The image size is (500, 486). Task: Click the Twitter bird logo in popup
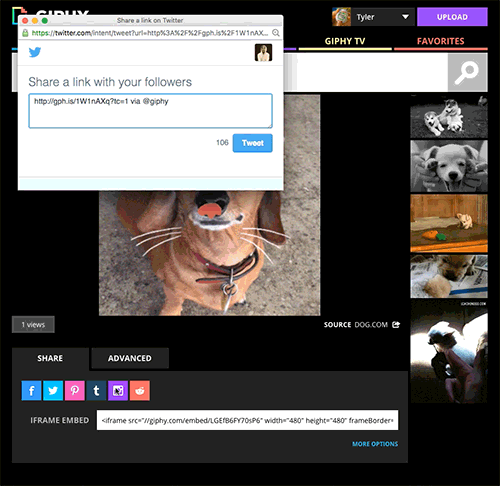[35, 52]
